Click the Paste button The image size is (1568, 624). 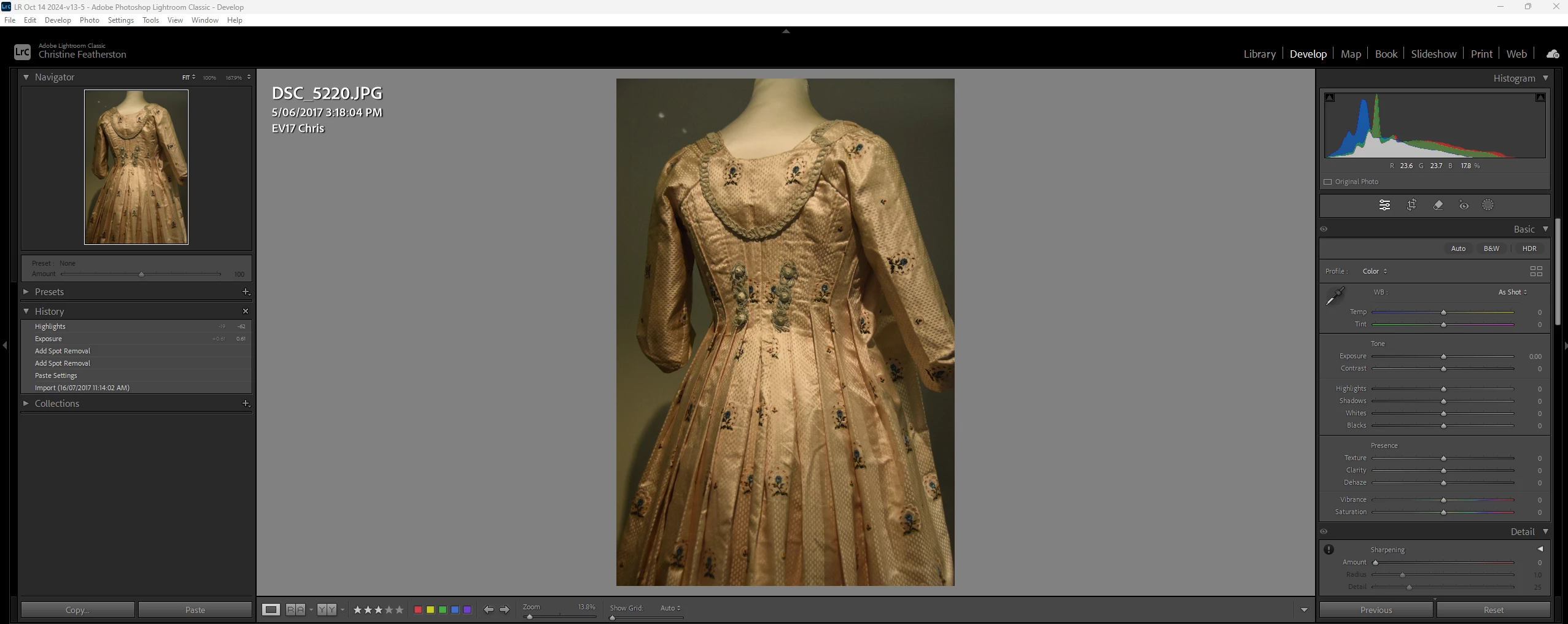click(195, 610)
